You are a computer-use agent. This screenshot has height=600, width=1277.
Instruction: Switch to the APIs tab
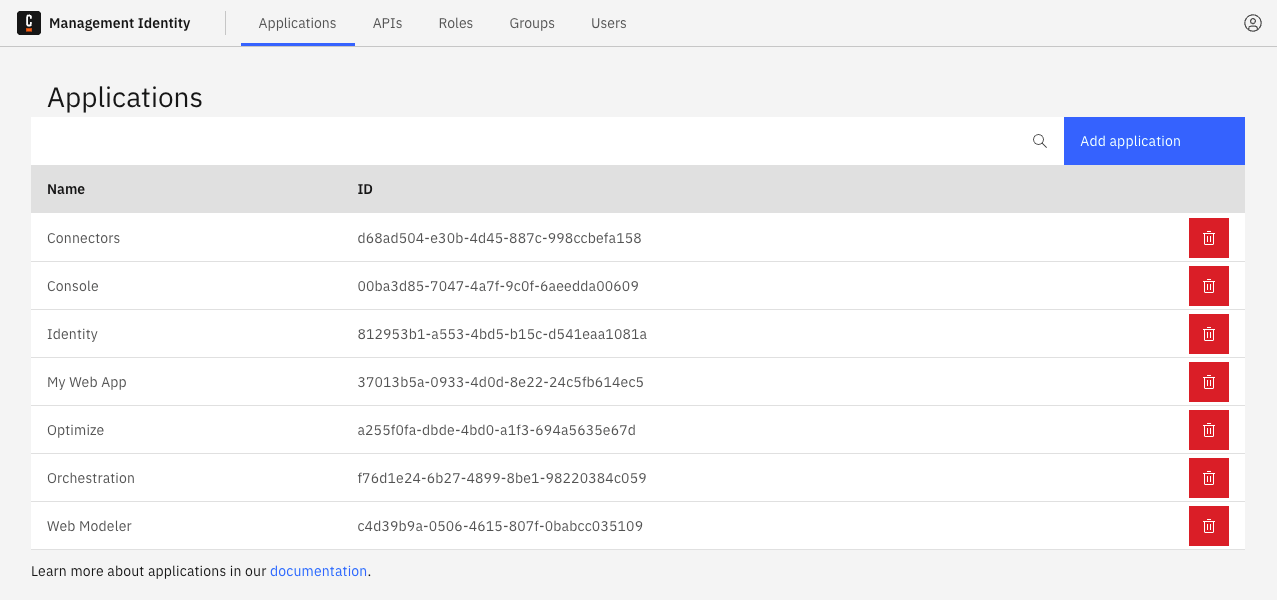[387, 23]
